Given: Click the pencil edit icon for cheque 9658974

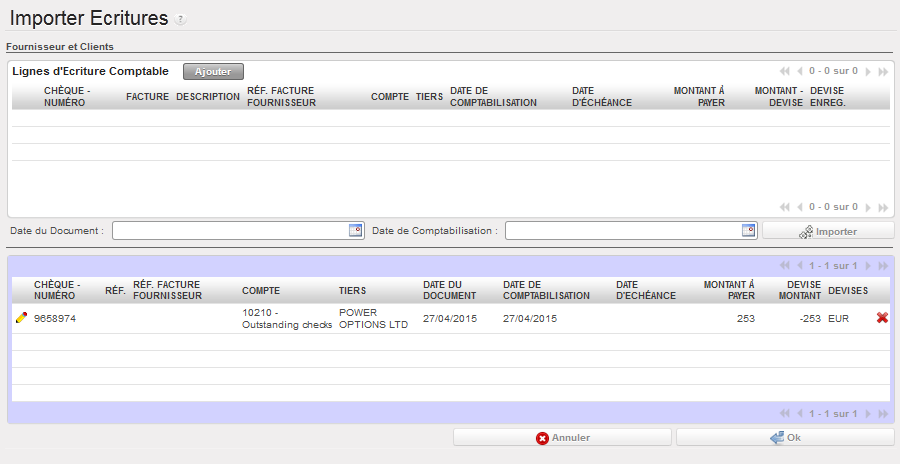Looking at the screenshot, I should [x=21, y=318].
